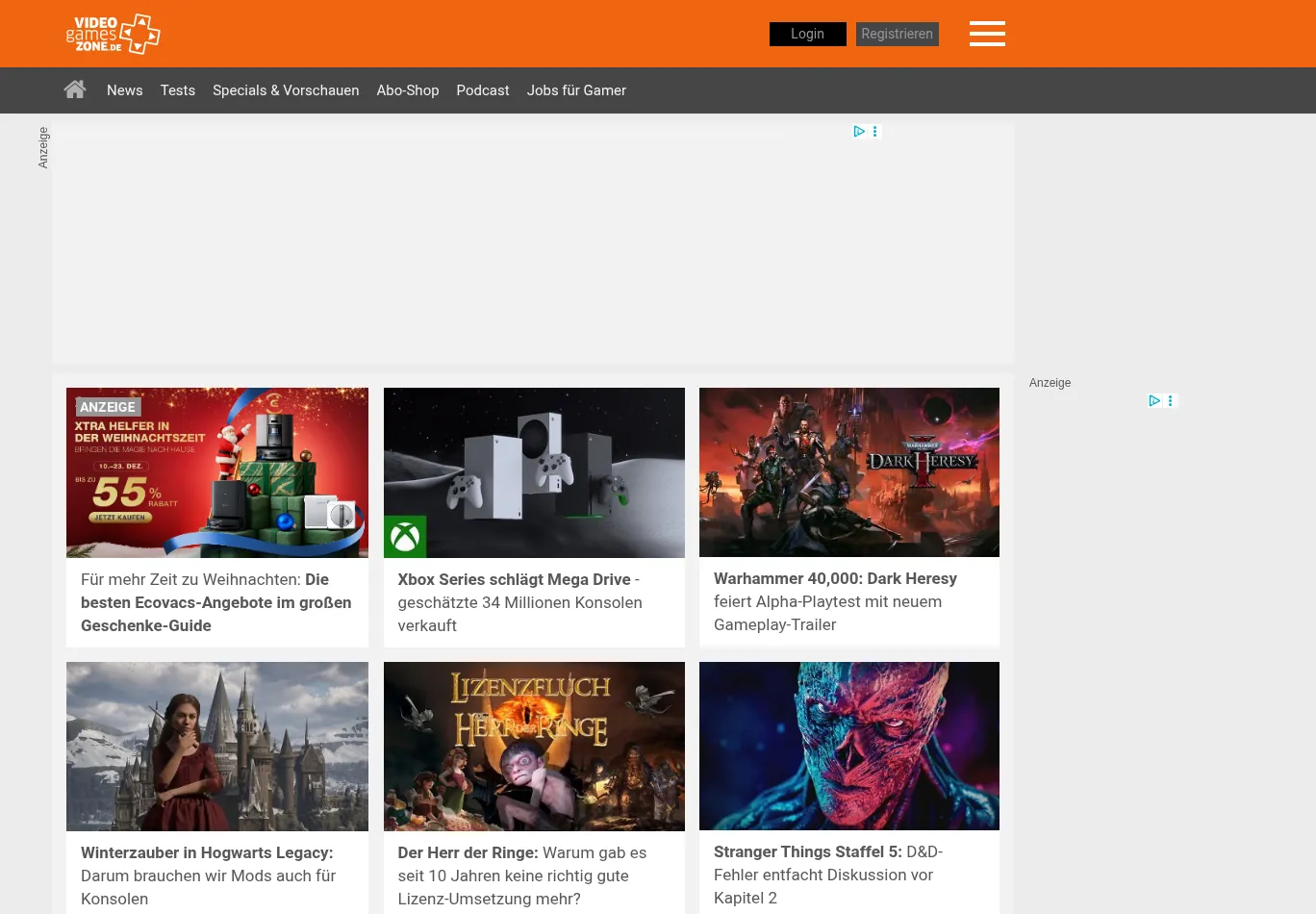Open the Warhammer 40,000 Dark Heresy thumbnail
This screenshot has width=1316, height=914.
tap(848, 471)
